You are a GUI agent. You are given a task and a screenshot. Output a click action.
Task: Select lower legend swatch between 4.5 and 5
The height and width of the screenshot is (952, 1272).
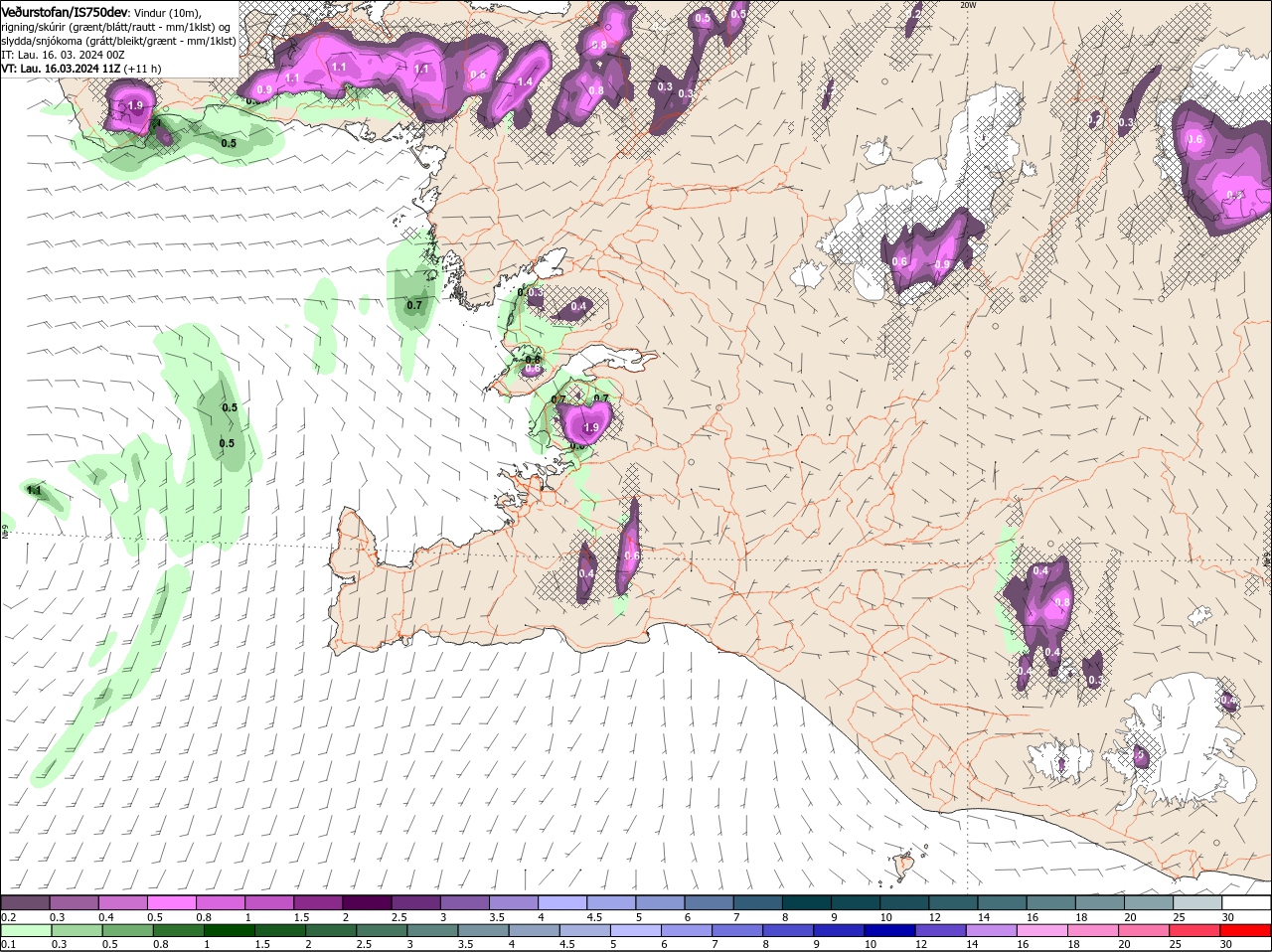pyautogui.click(x=586, y=930)
